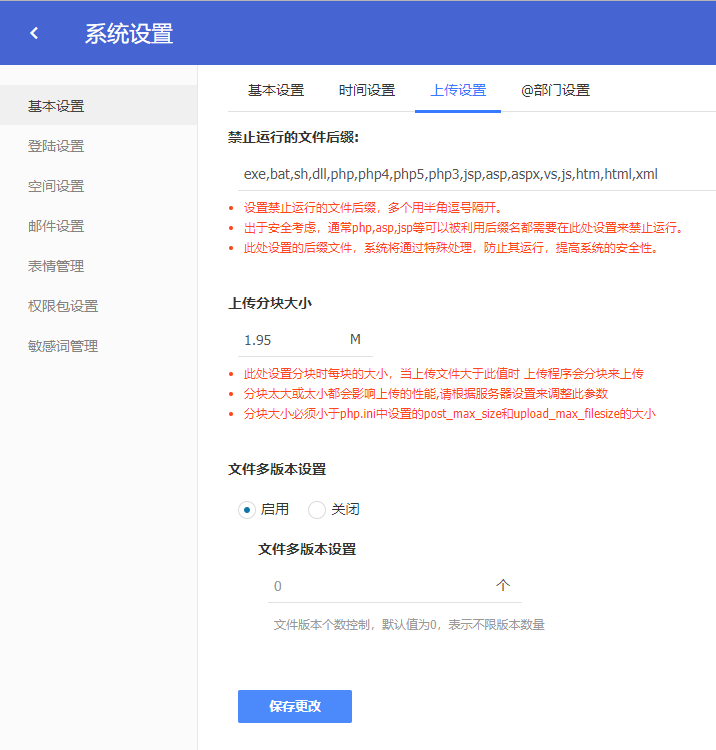Open 基本设置 in the sidebar
The image size is (716, 750).
[x=56, y=106]
